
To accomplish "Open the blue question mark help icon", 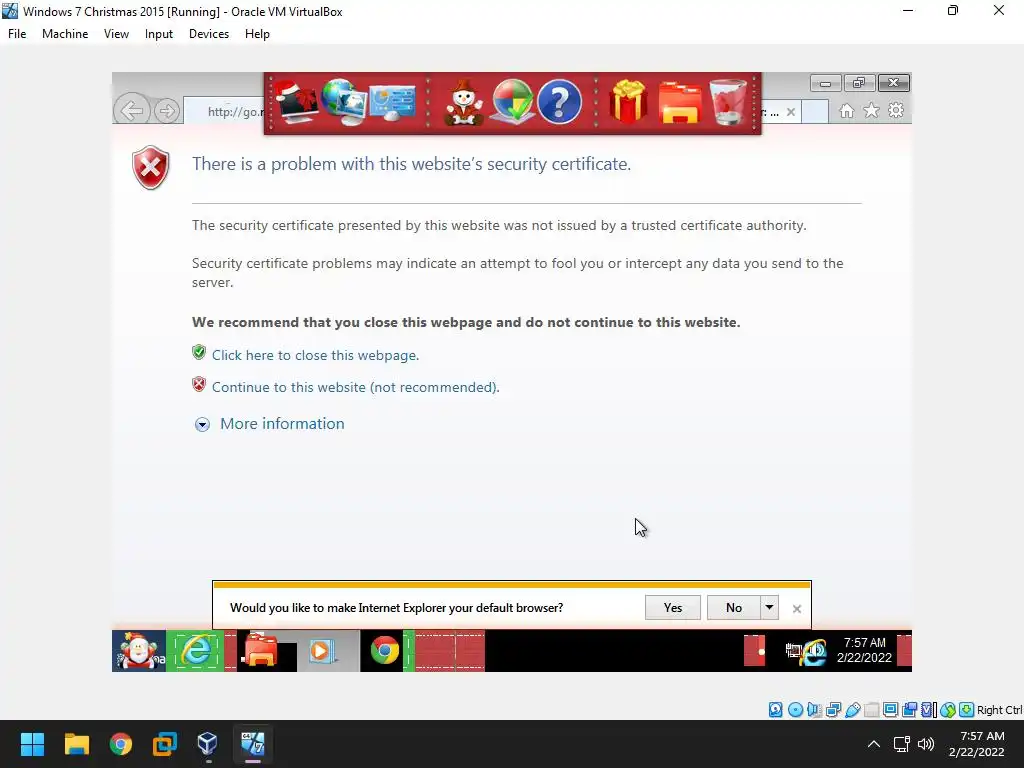I will point(560,103).
